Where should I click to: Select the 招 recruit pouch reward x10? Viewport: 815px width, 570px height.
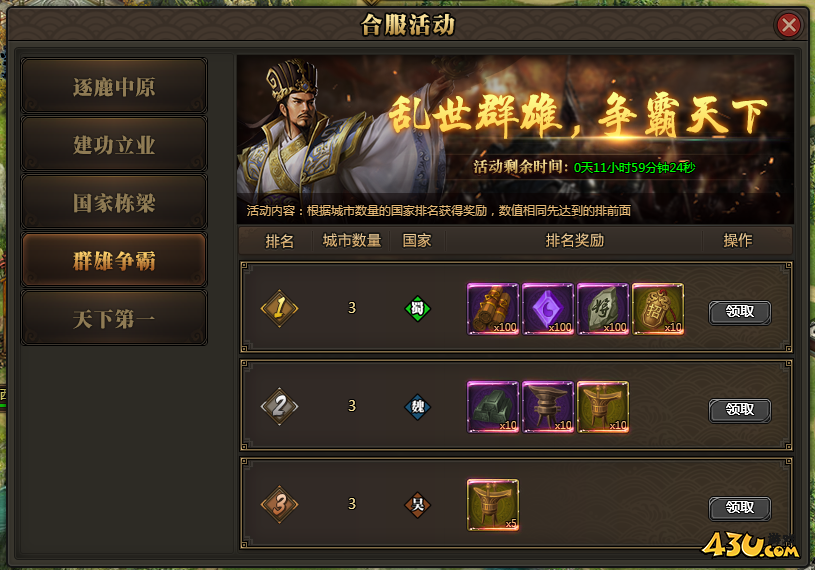click(x=658, y=309)
